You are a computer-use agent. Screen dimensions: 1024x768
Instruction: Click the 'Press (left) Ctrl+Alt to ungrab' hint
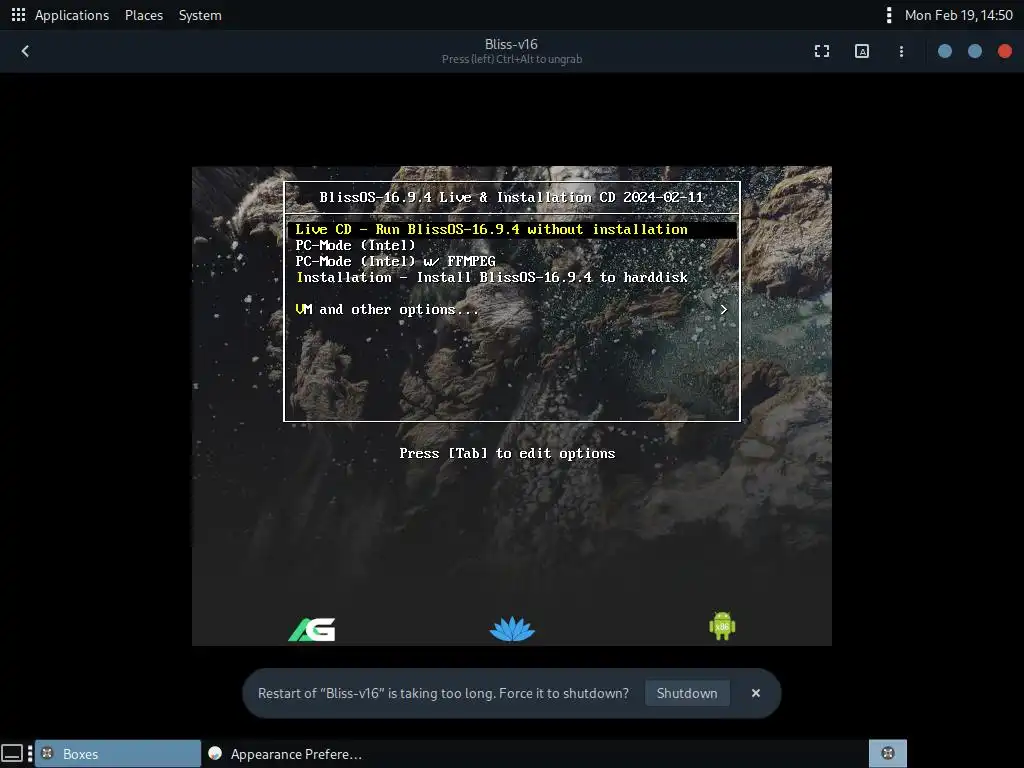click(x=512, y=59)
